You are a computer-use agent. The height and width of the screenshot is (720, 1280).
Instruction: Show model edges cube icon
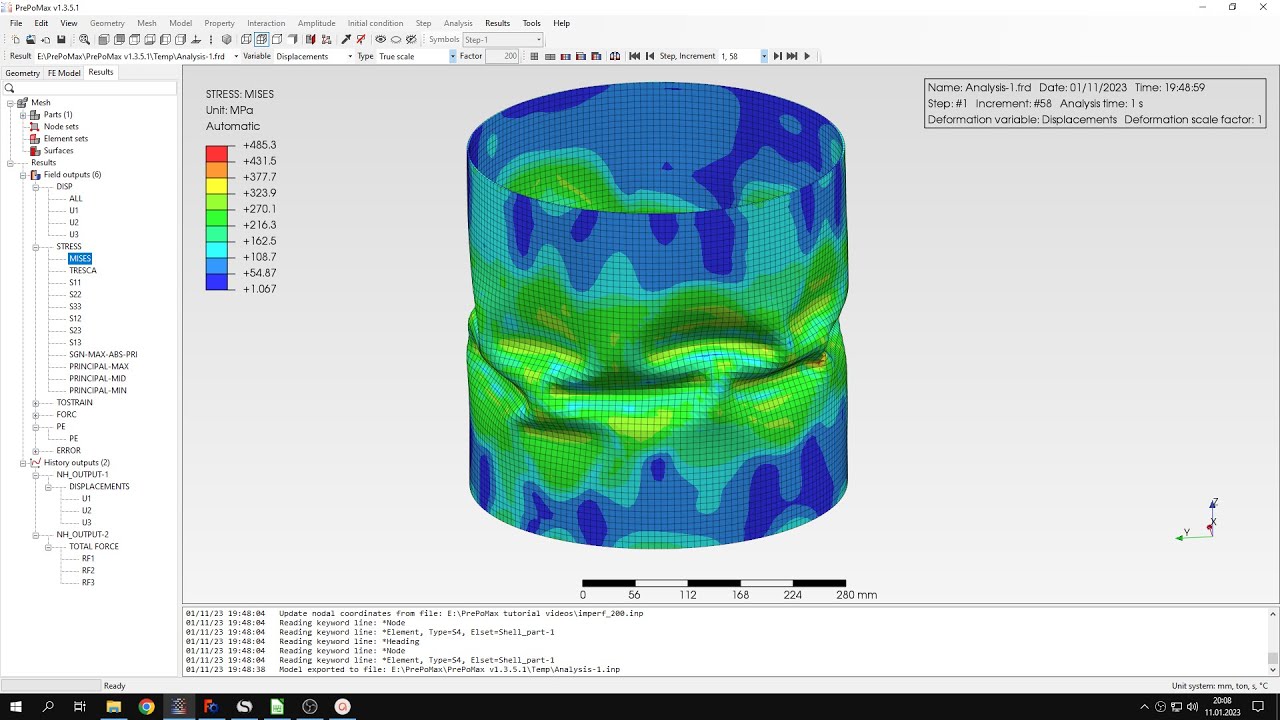coord(277,40)
